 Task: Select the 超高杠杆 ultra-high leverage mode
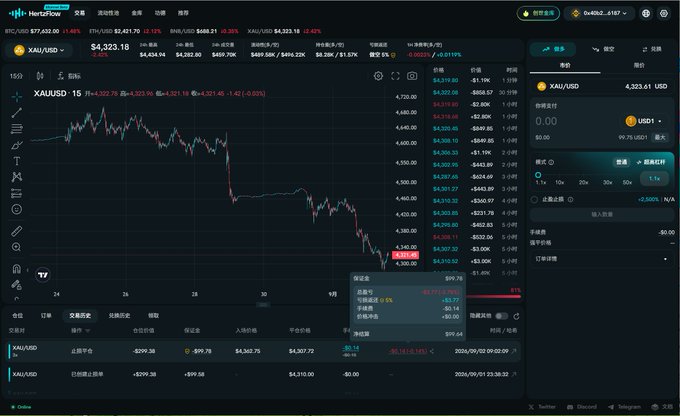[x=651, y=162]
